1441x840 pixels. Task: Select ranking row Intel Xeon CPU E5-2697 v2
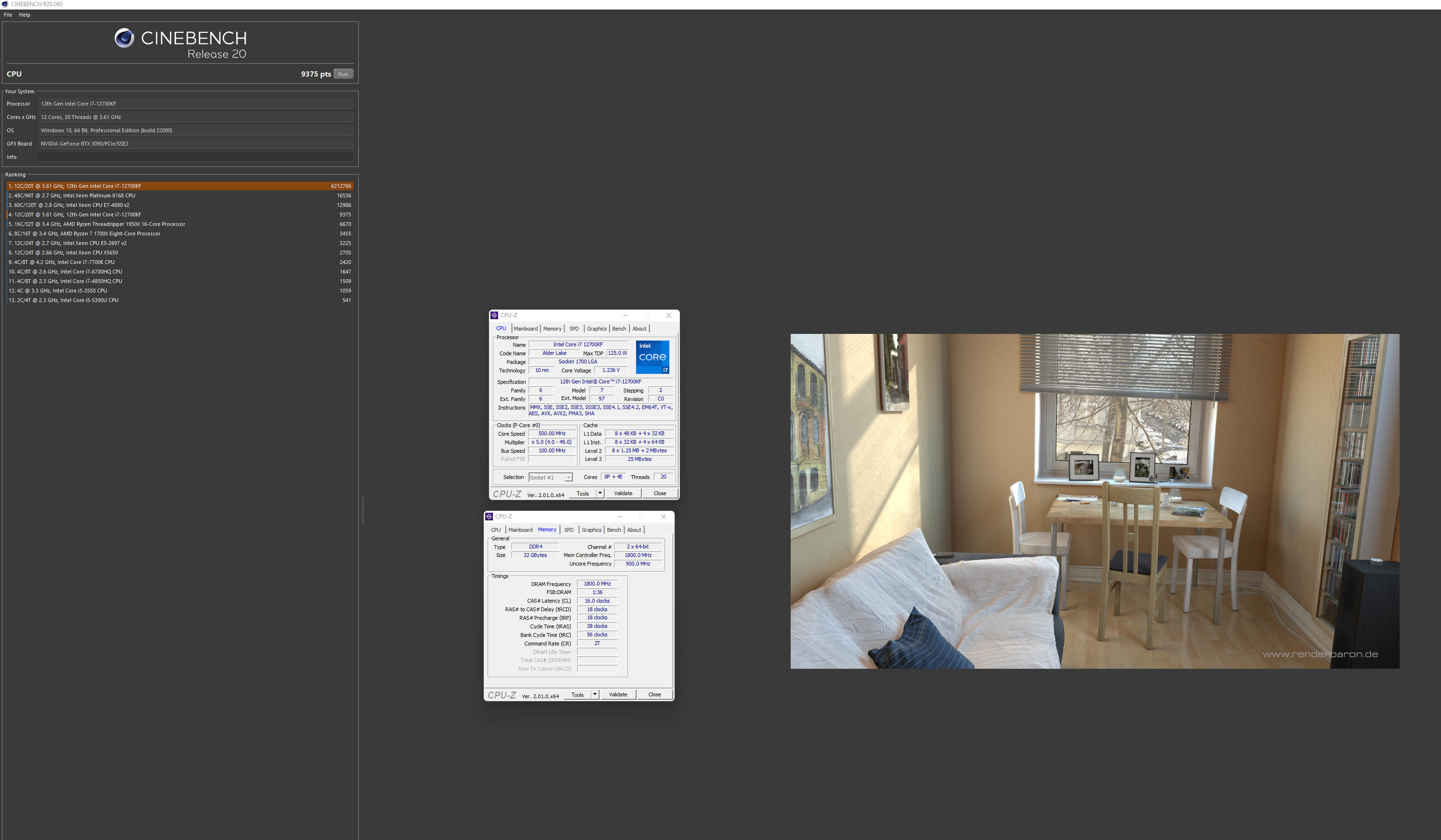(180, 243)
